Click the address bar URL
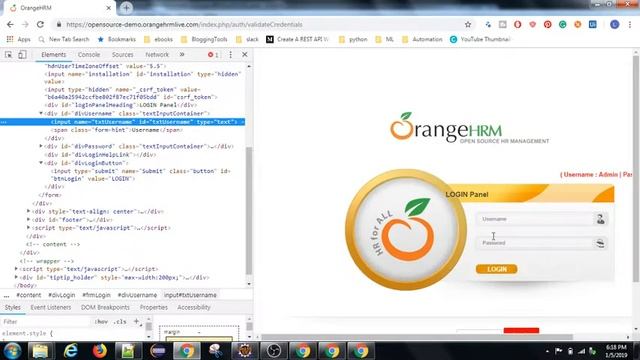Viewport: 640px width, 360px height. (x=184, y=24)
